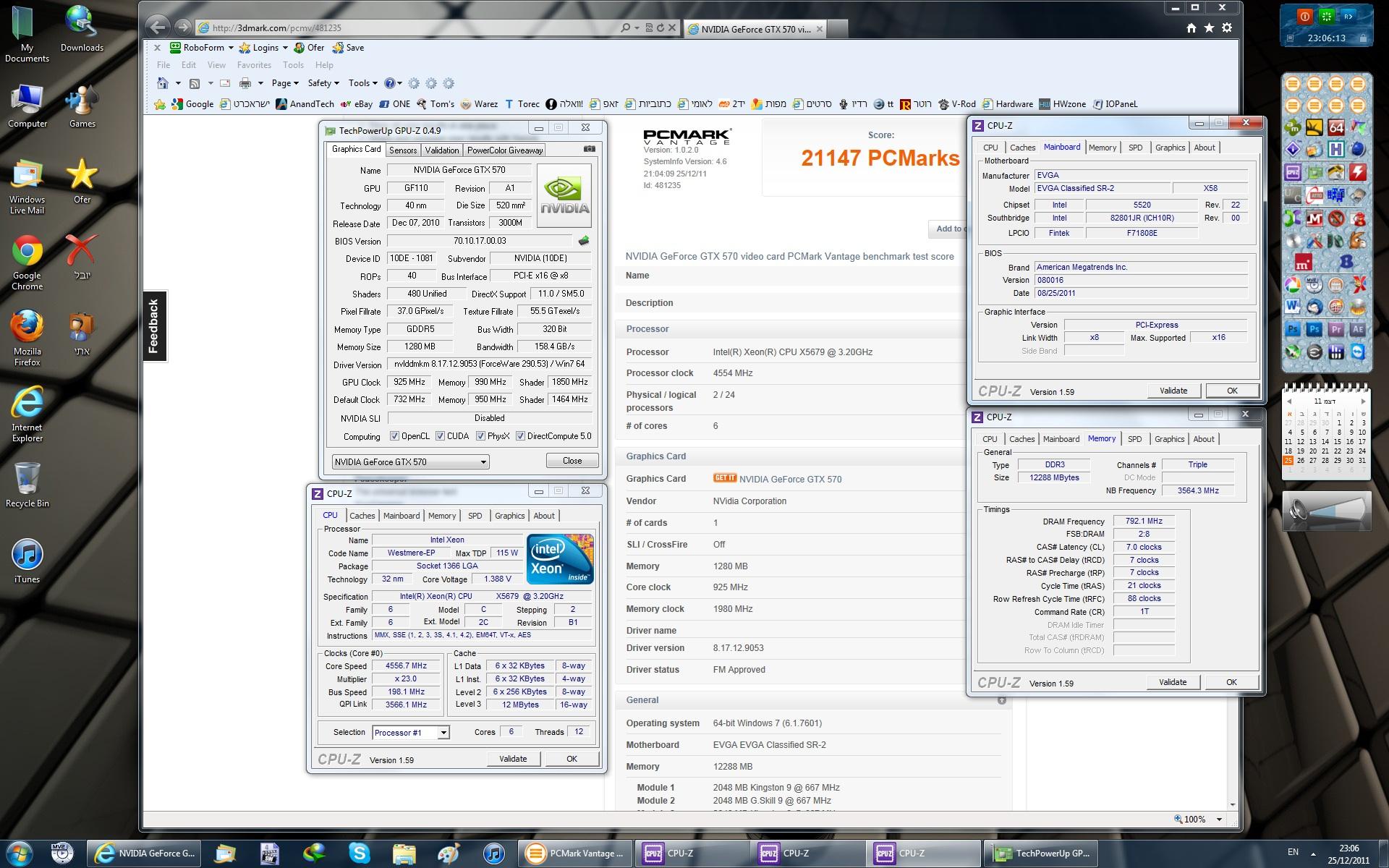
Task: Click the refresh icon in address bar
Action: (660, 27)
